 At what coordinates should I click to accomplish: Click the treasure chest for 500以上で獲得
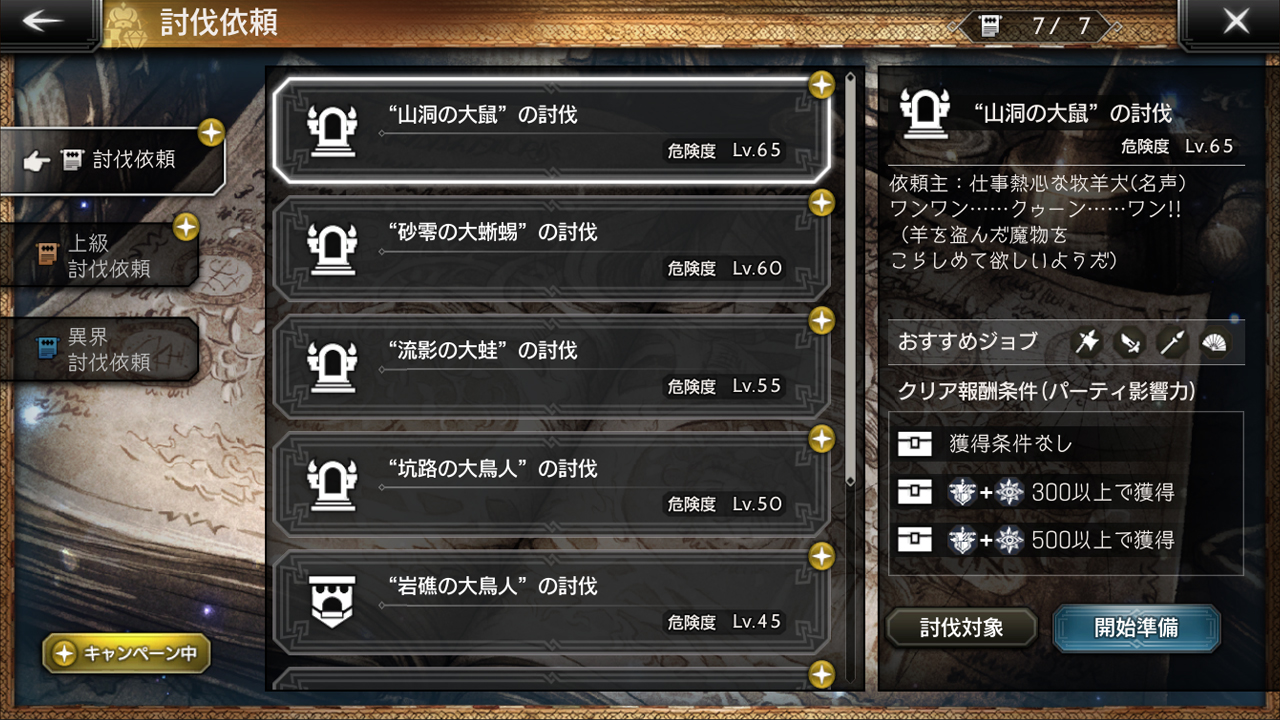pos(914,540)
